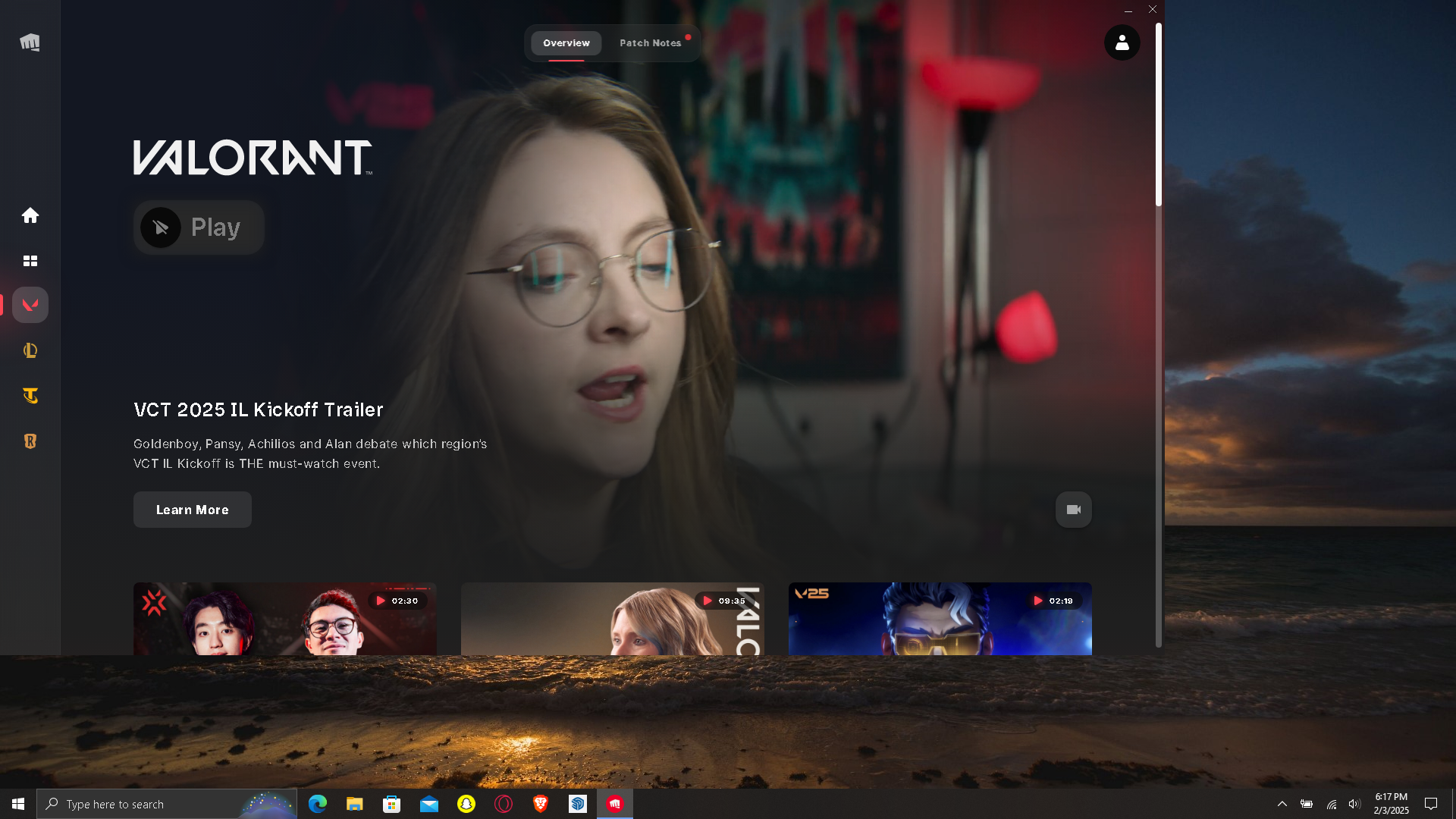
Task: Go to Home in the Riot sidebar
Action: tap(30, 215)
